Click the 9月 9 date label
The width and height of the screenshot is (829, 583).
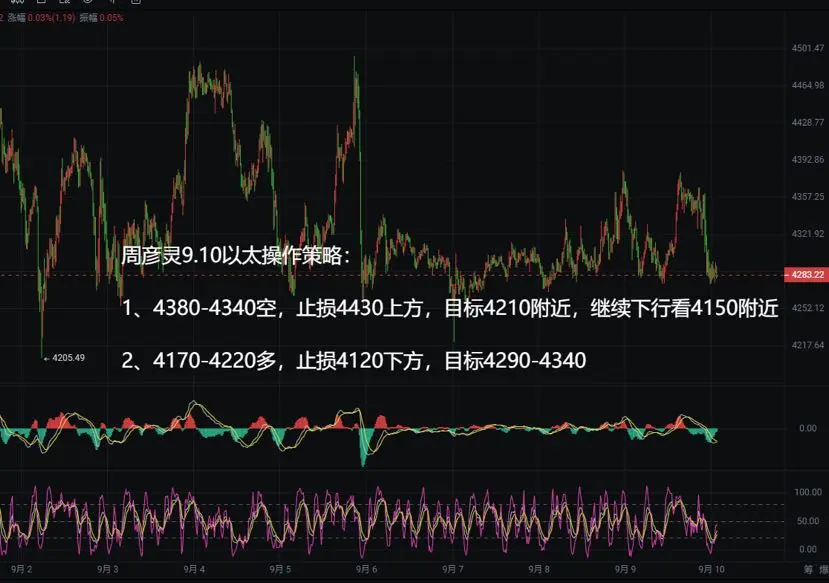(625, 569)
